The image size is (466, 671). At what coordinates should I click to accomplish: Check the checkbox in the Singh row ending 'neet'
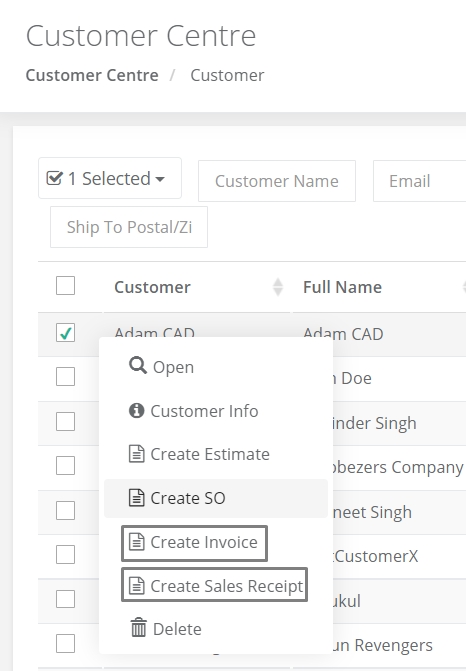(x=65, y=511)
